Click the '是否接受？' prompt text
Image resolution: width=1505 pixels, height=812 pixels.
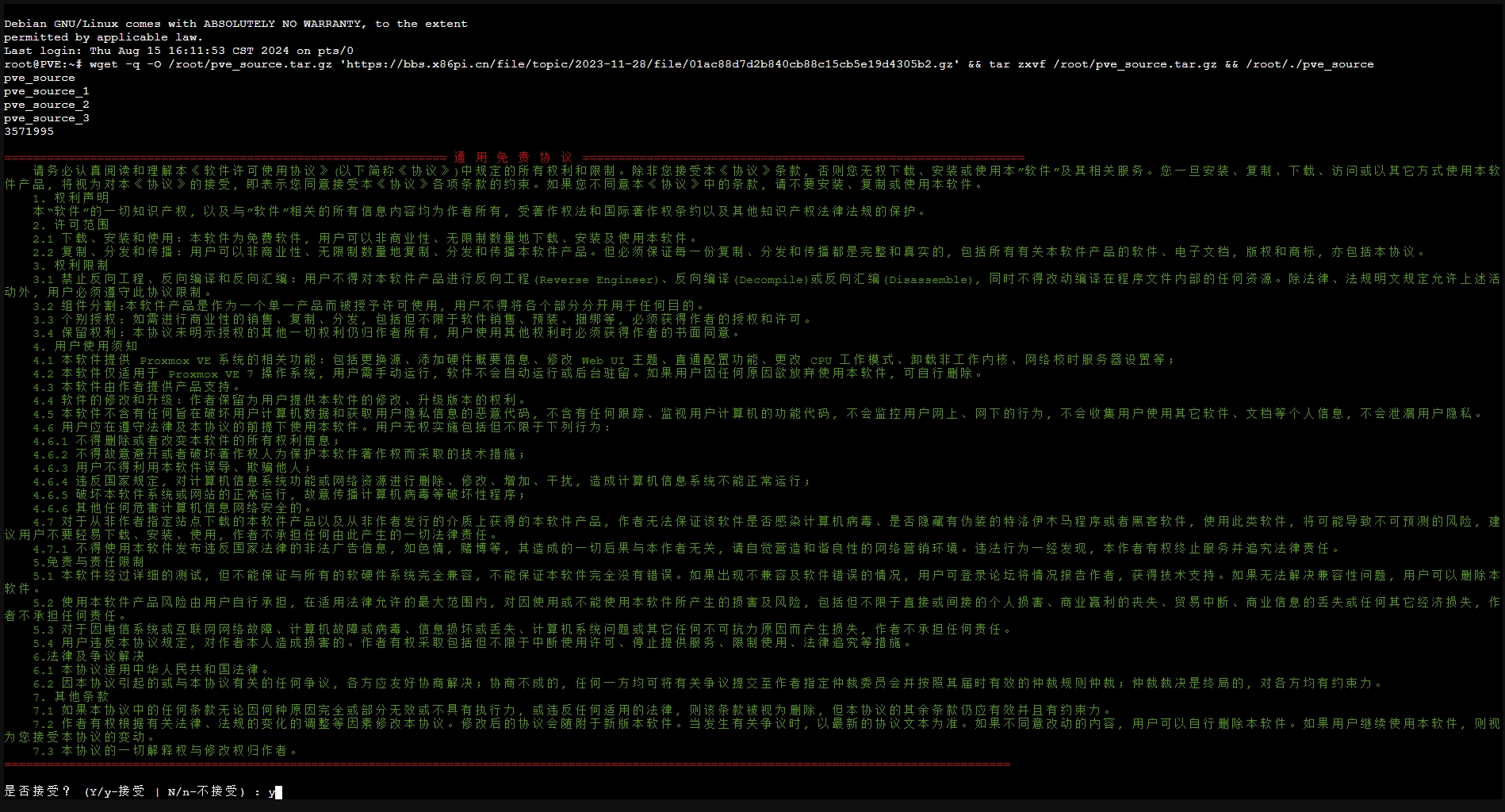pyautogui.click(x=37, y=791)
